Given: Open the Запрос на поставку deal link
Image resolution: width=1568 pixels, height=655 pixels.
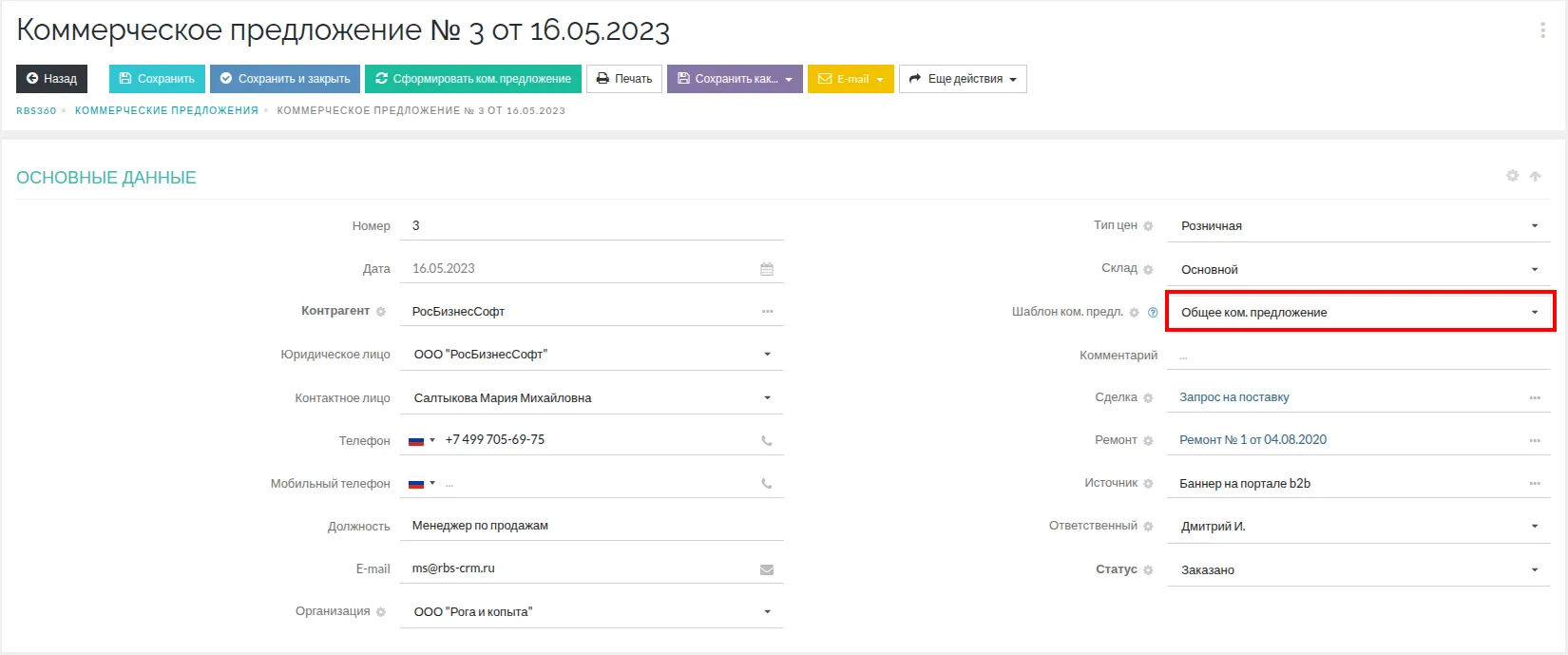Looking at the screenshot, I should click(x=1233, y=397).
